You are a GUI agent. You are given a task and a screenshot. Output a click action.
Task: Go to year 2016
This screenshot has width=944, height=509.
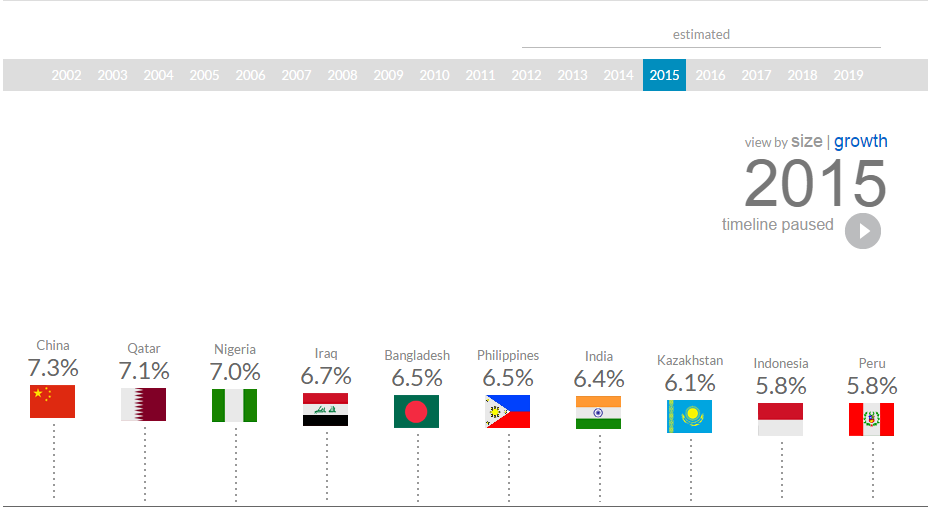tap(710, 75)
